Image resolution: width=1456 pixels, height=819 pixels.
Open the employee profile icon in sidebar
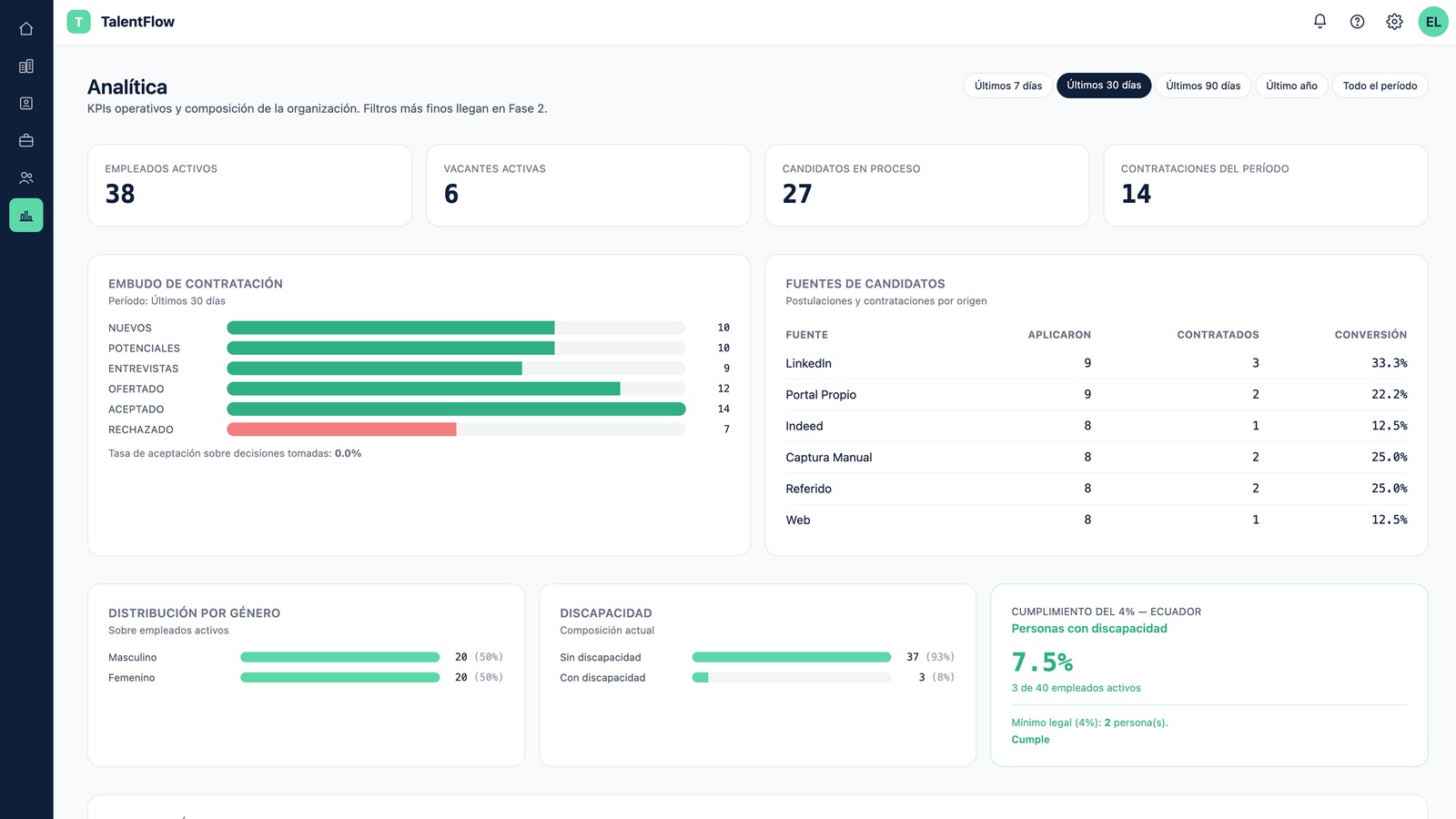tap(26, 104)
